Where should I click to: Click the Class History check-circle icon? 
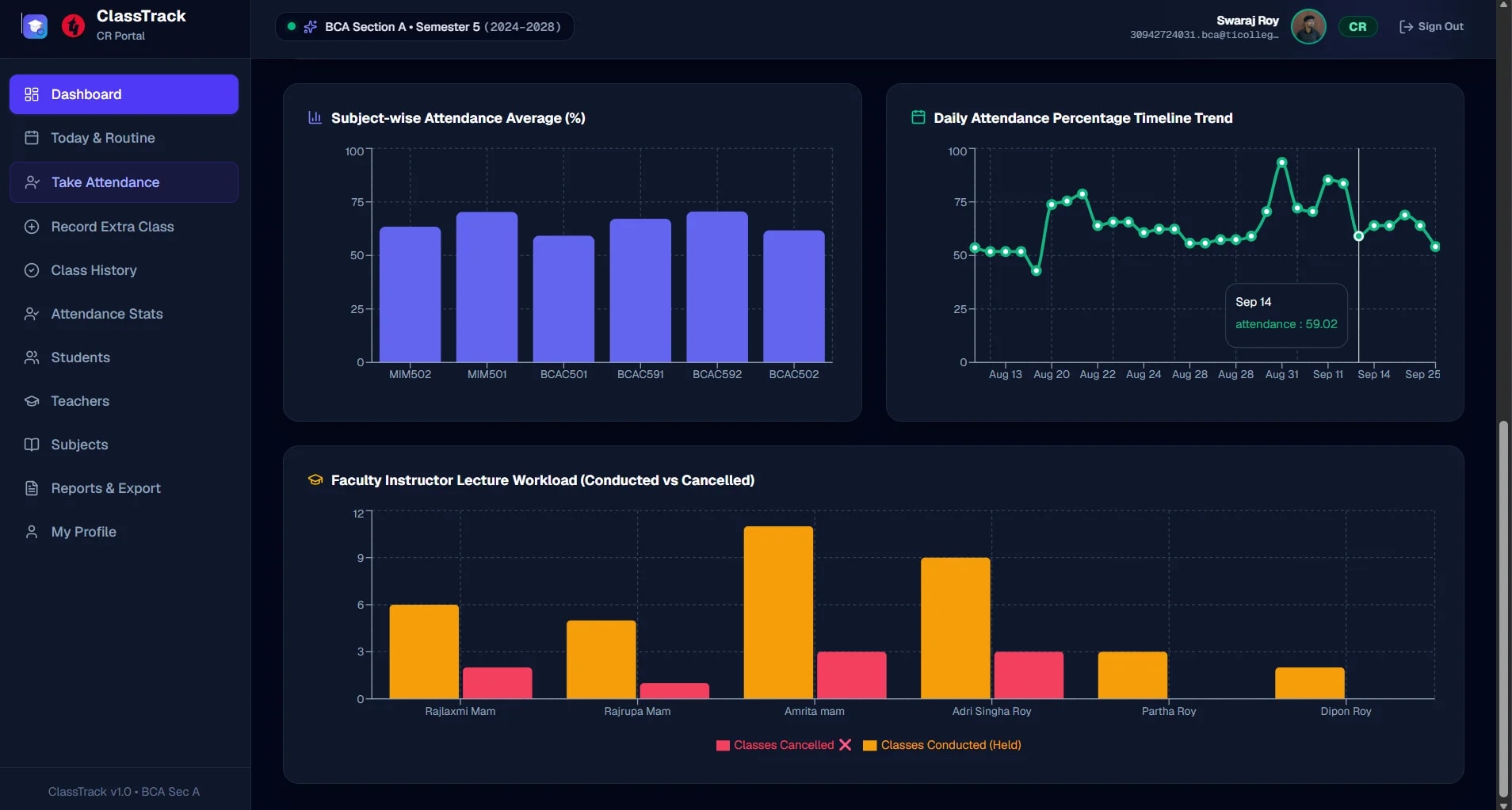click(x=32, y=270)
